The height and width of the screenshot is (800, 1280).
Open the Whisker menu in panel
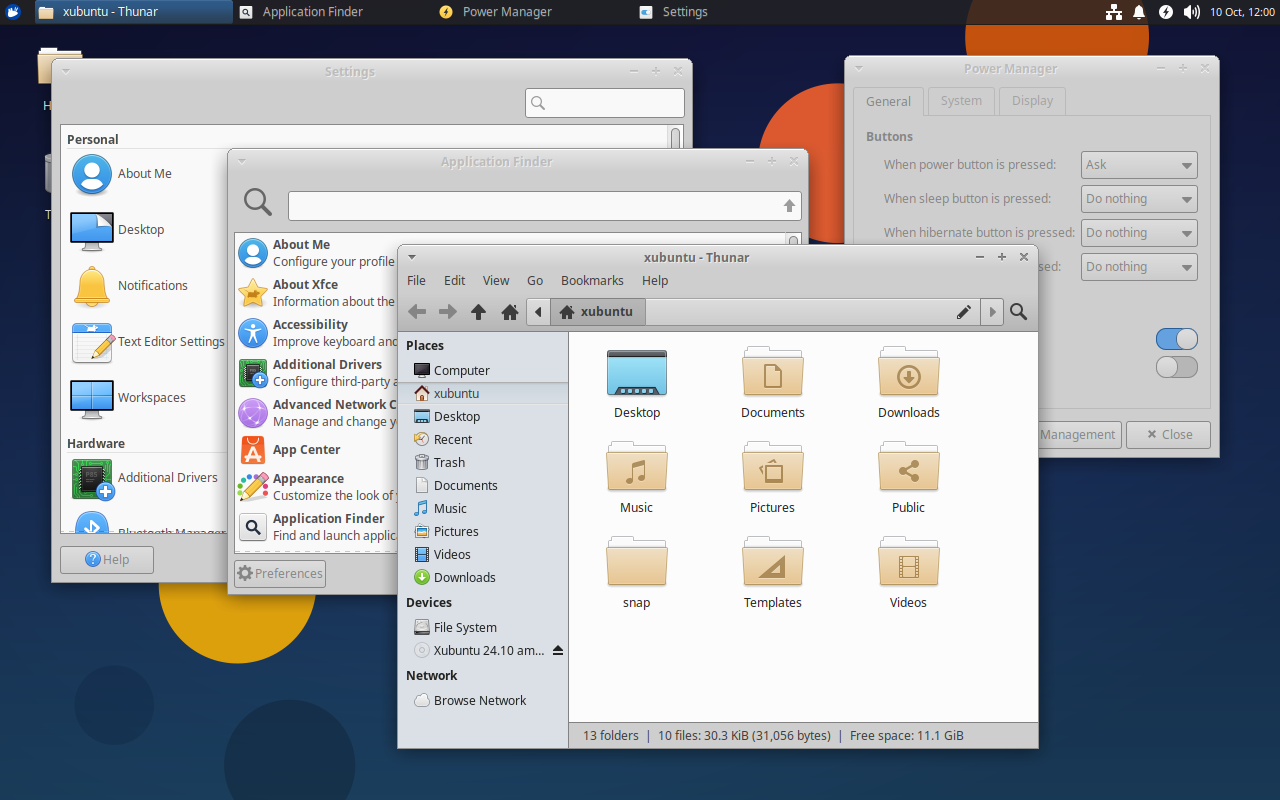coord(13,12)
